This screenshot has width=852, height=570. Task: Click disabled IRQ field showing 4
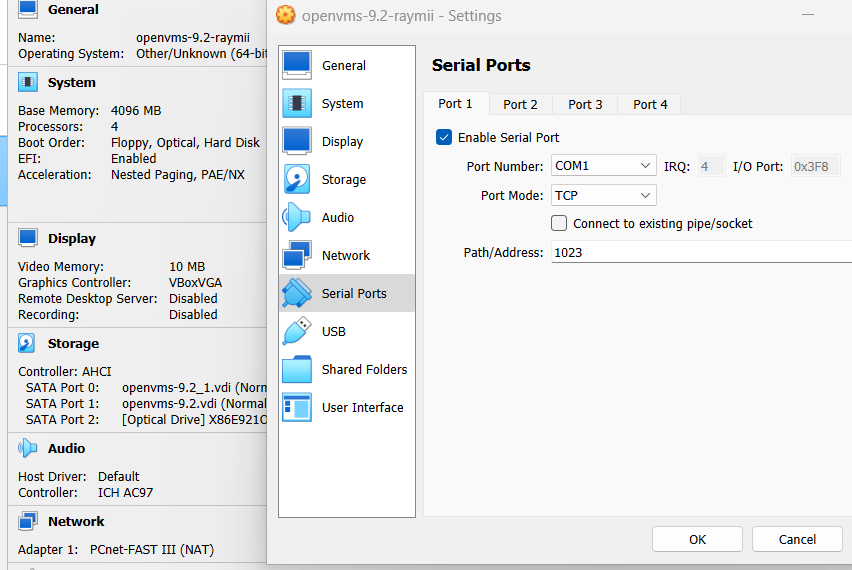pyautogui.click(x=711, y=166)
